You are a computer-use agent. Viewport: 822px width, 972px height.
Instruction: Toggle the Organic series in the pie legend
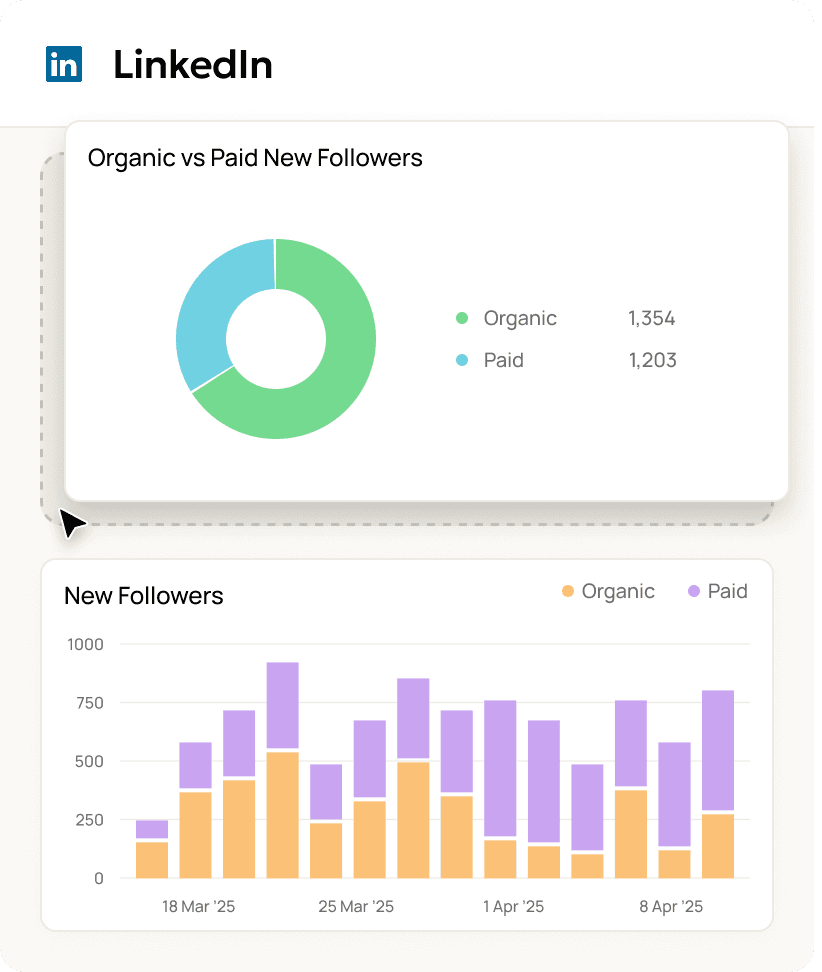(519, 318)
